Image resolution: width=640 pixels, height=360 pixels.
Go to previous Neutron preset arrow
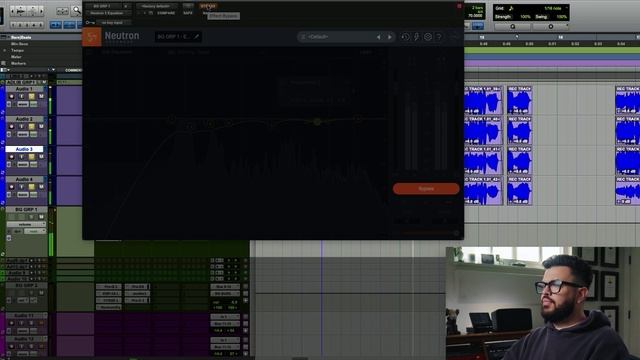click(x=379, y=37)
